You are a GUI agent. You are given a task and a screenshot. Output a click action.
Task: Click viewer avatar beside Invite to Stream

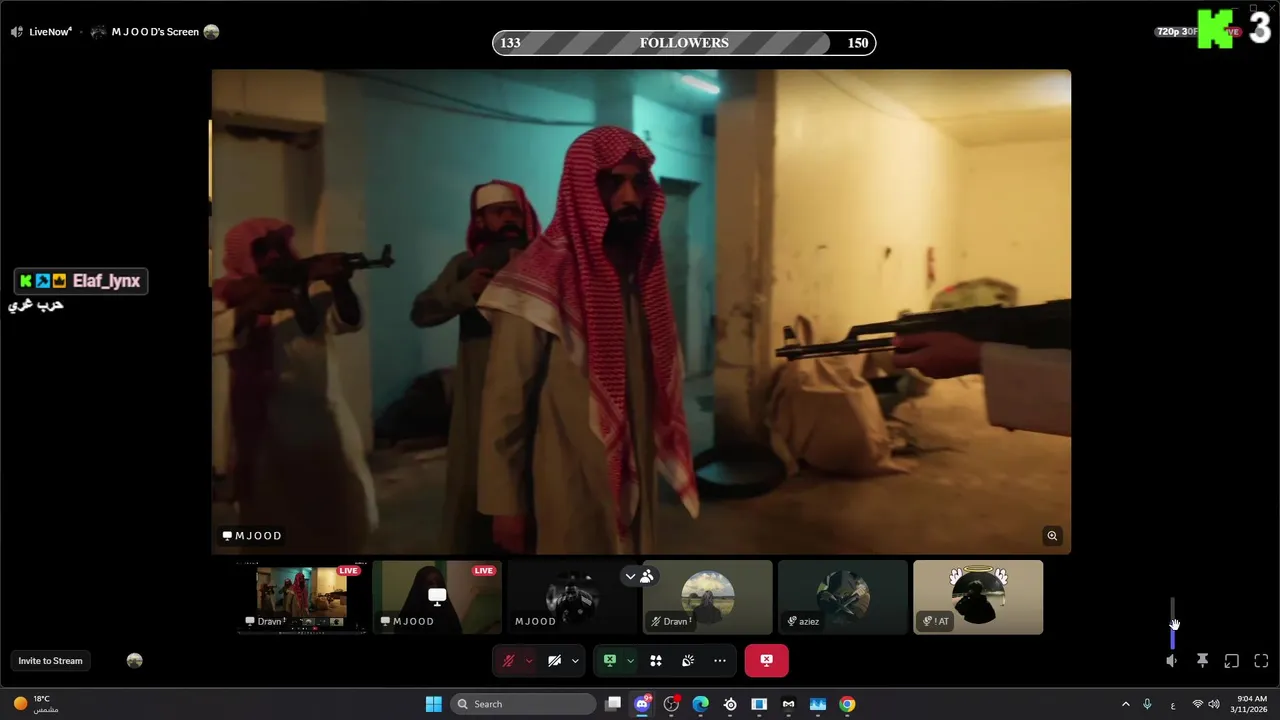(135, 661)
